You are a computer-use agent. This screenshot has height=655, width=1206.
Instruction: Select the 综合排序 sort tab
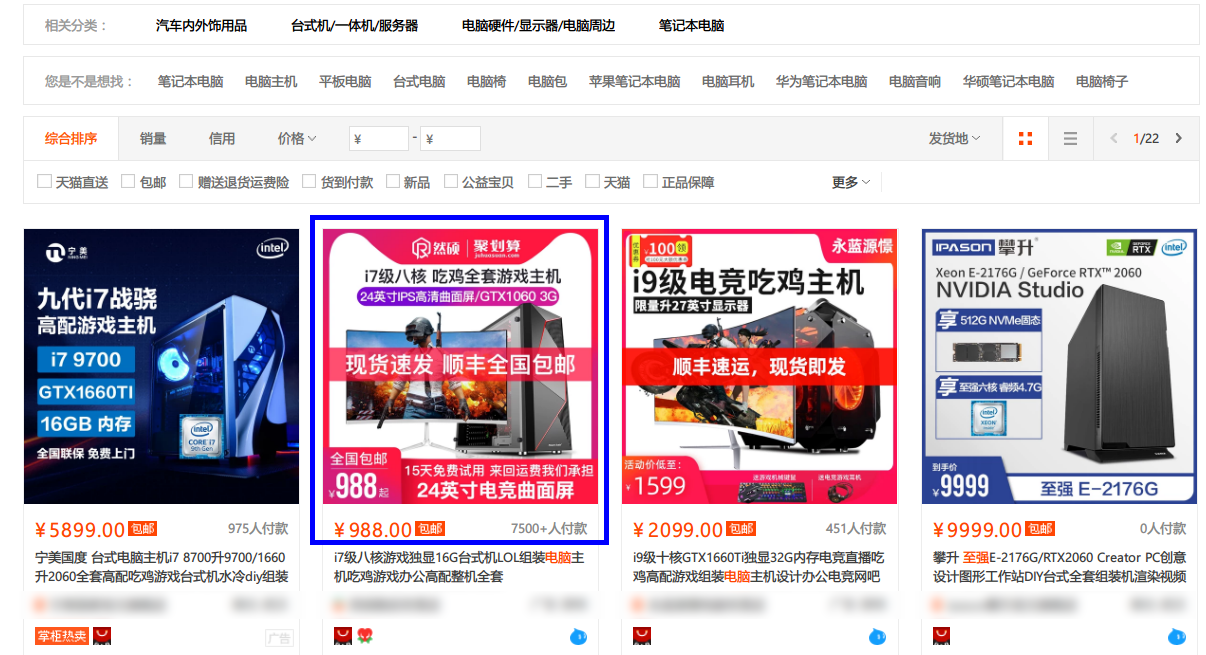[x=71, y=139]
